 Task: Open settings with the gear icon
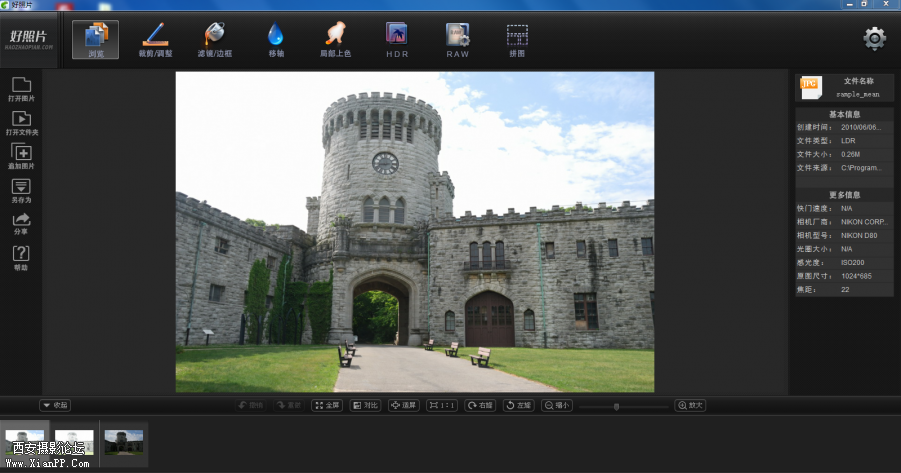[875, 39]
